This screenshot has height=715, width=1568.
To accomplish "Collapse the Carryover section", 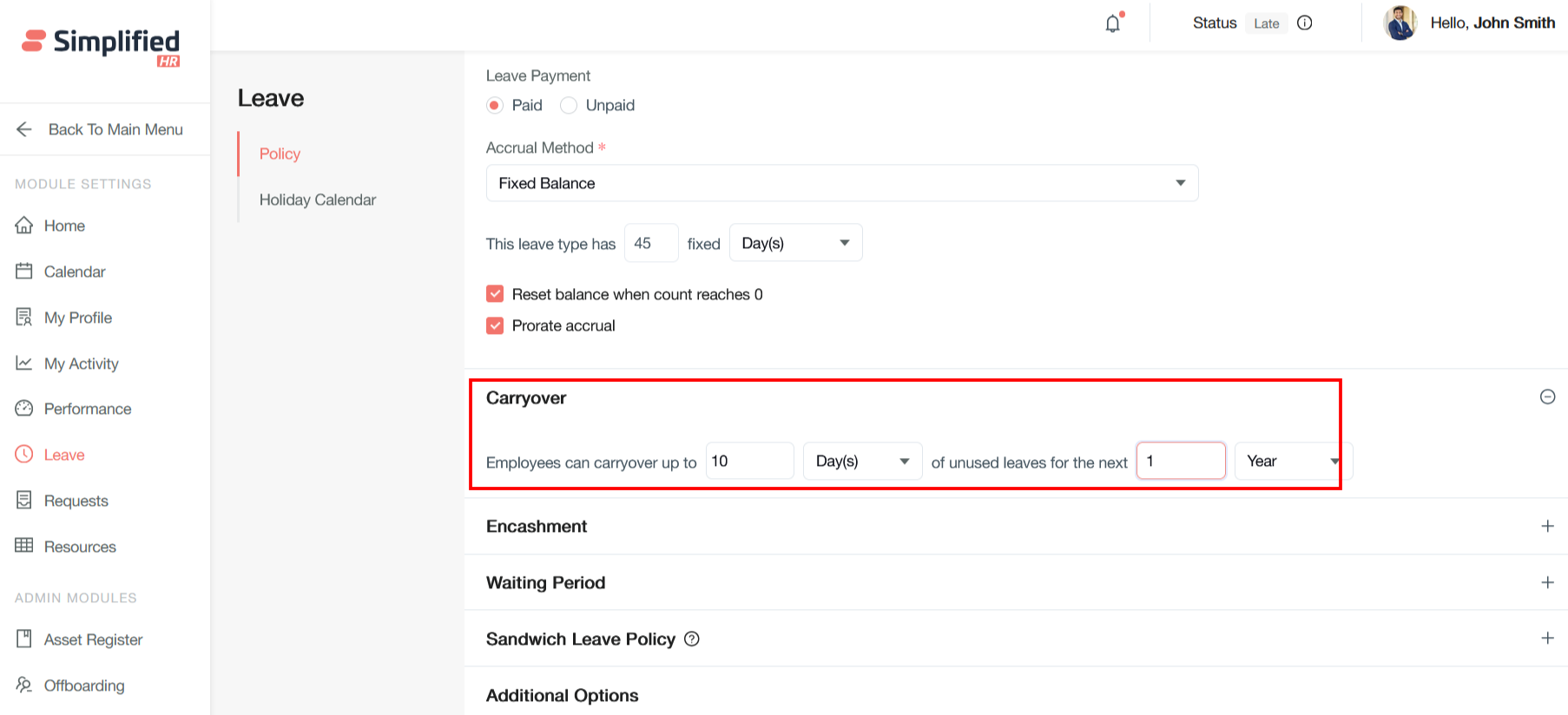I will [1546, 397].
